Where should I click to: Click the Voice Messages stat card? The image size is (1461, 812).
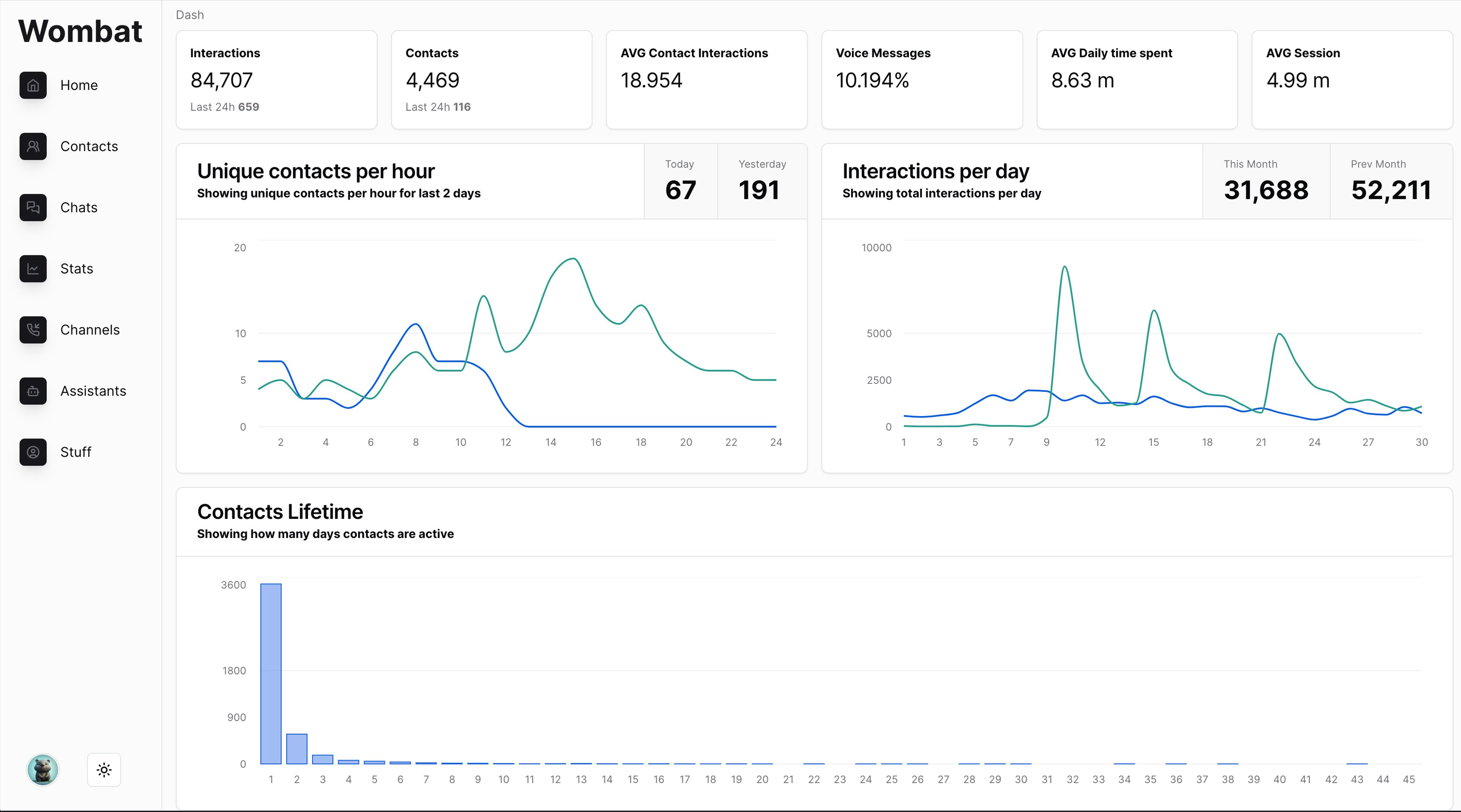(x=922, y=79)
